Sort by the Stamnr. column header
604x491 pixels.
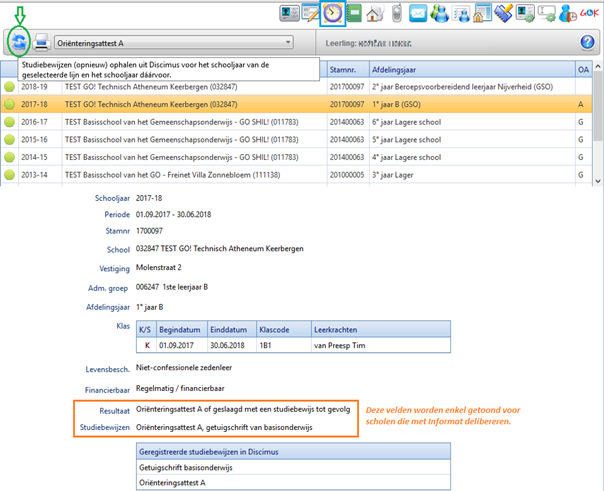pyautogui.click(x=348, y=70)
